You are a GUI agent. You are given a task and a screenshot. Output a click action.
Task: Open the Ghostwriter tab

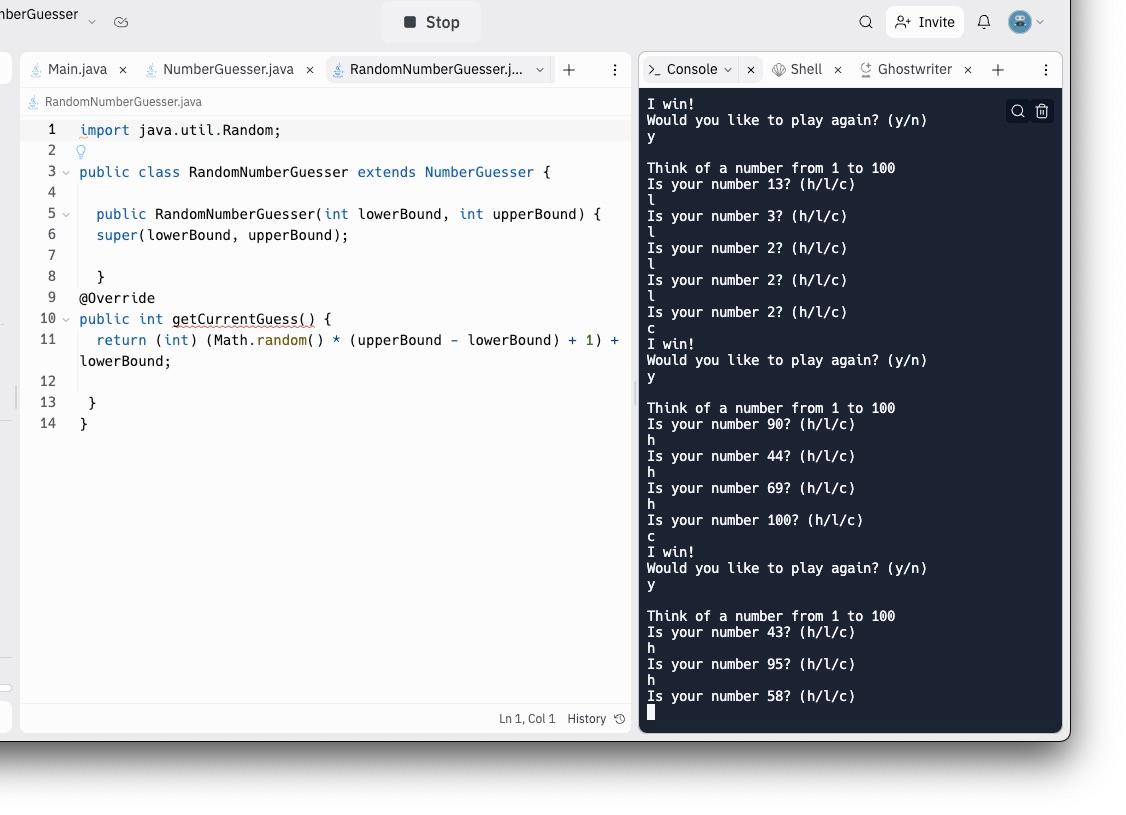[x=916, y=69]
